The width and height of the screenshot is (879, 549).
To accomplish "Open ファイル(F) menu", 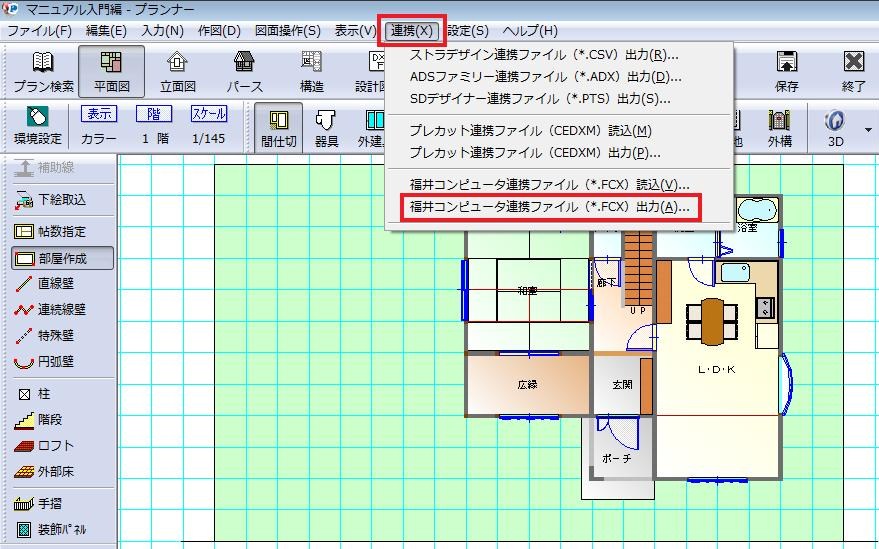I will click(x=39, y=31).
